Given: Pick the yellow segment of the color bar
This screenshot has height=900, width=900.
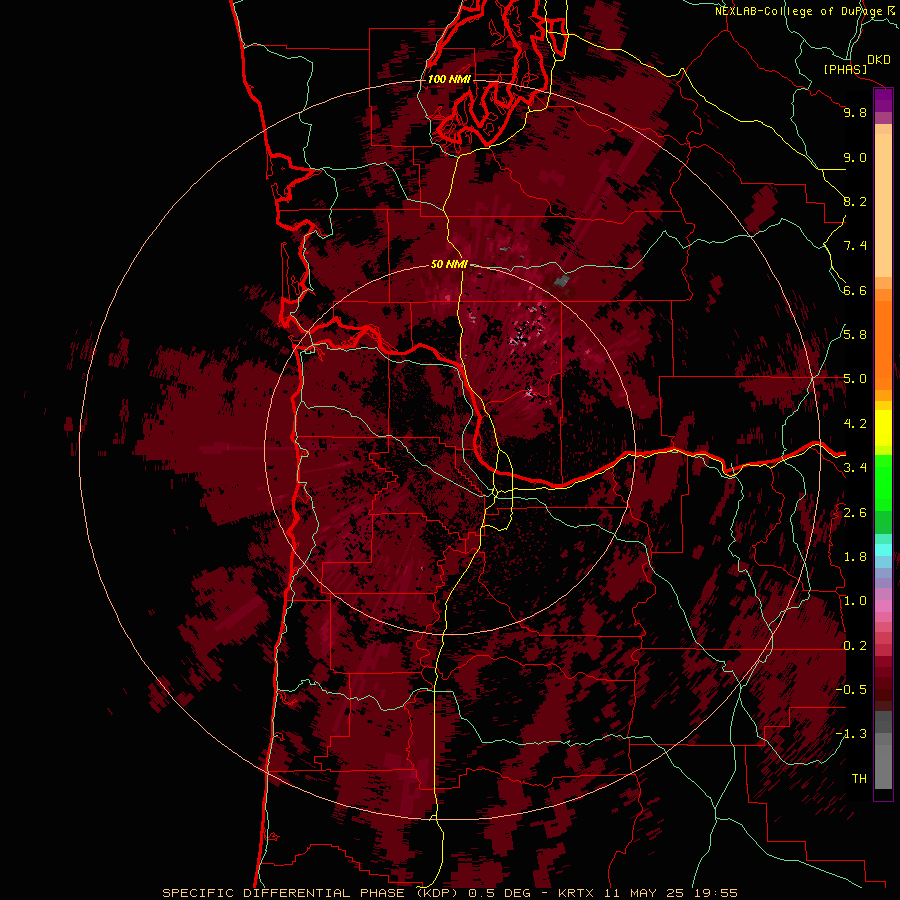Looking at the screenshot, I should 883,428.
